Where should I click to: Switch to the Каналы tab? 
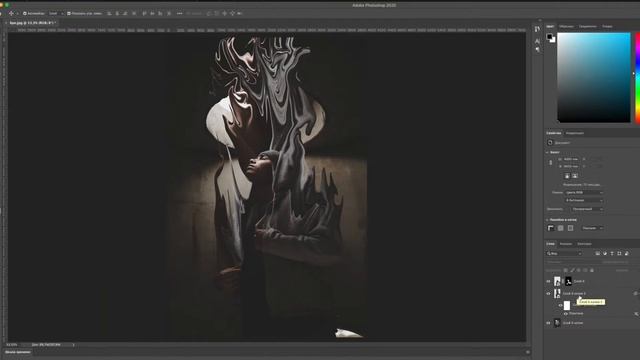[566, 244]
